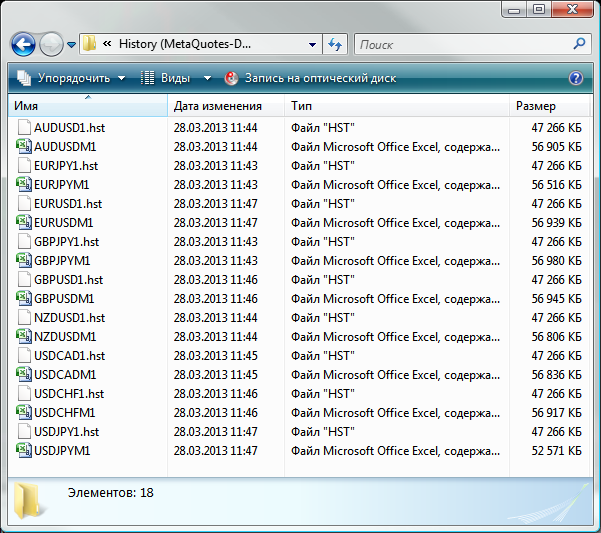
Task: Click the file name EURUSDM1
Action: point(64,223)
